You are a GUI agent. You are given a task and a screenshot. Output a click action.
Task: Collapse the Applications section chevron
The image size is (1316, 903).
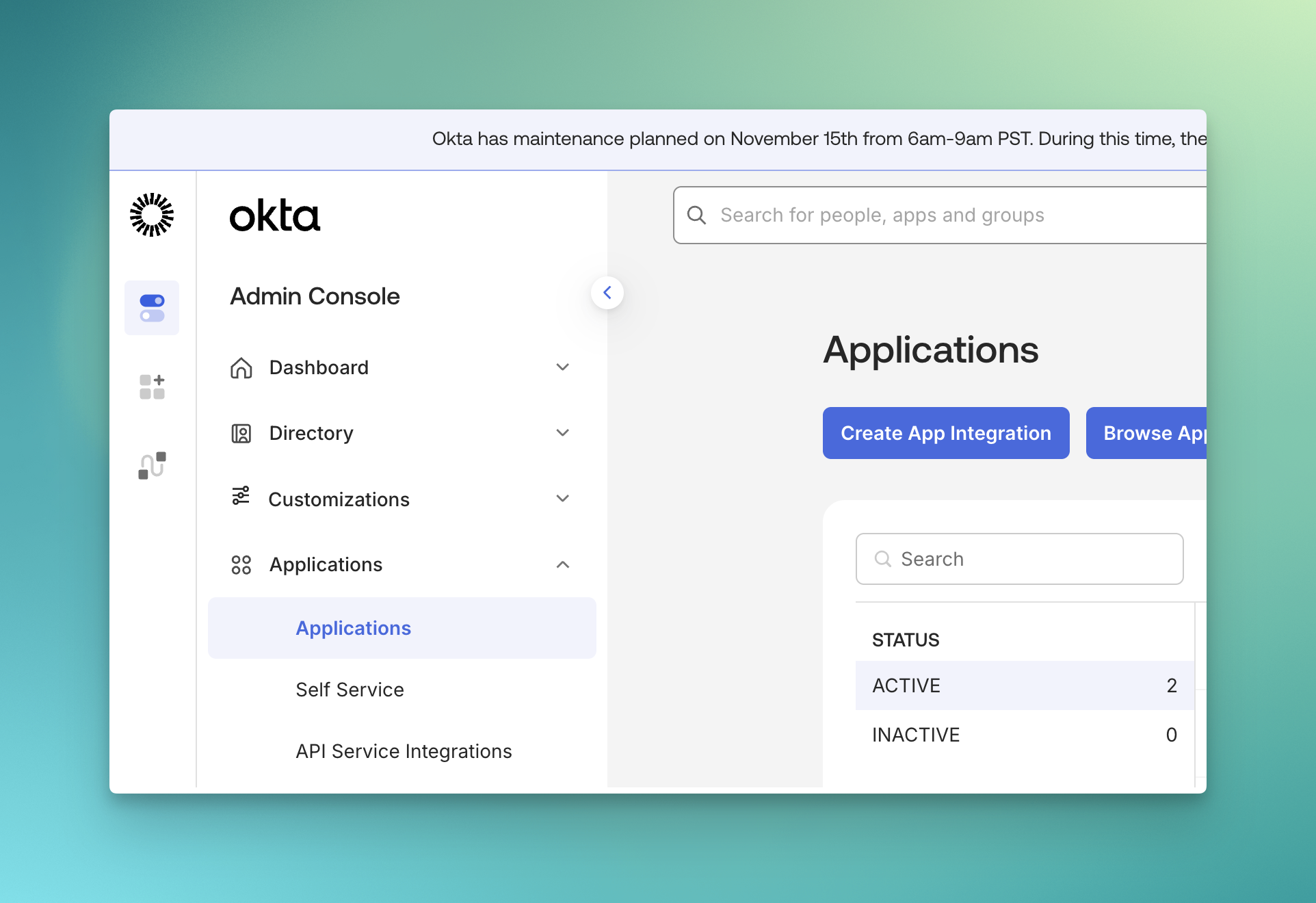tap(562, 564)
